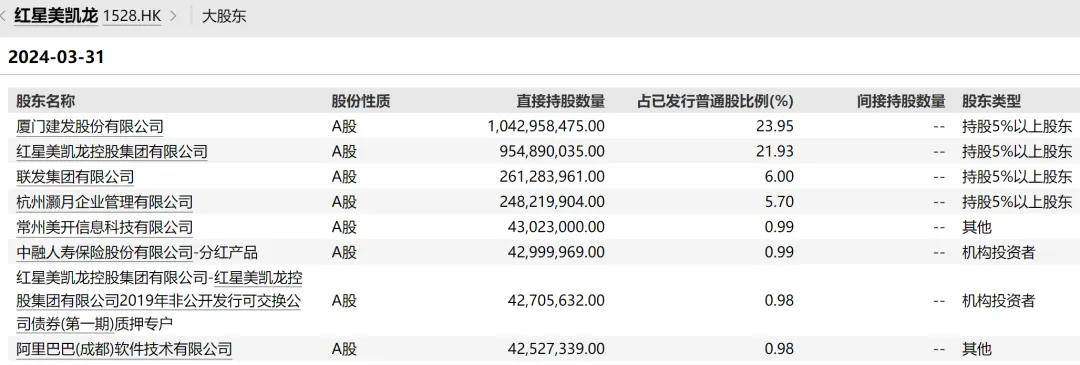Open the 2019年非公开发行可交换公司债券 pledge account link
Image resolution: width=1080 pixels, height=365 pixels.
[159, 301]
